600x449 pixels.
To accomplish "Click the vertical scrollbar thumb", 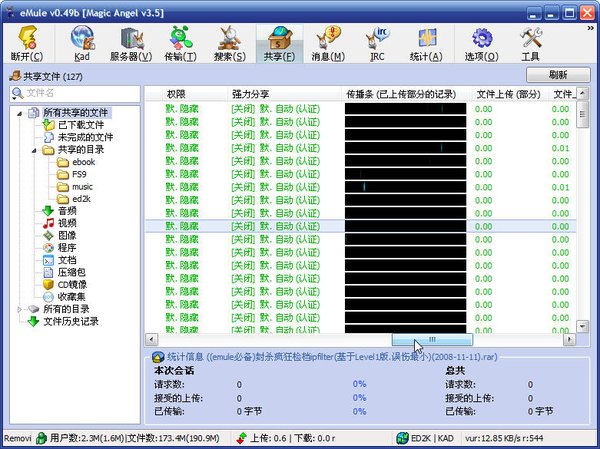I will [x=582, y=114].
